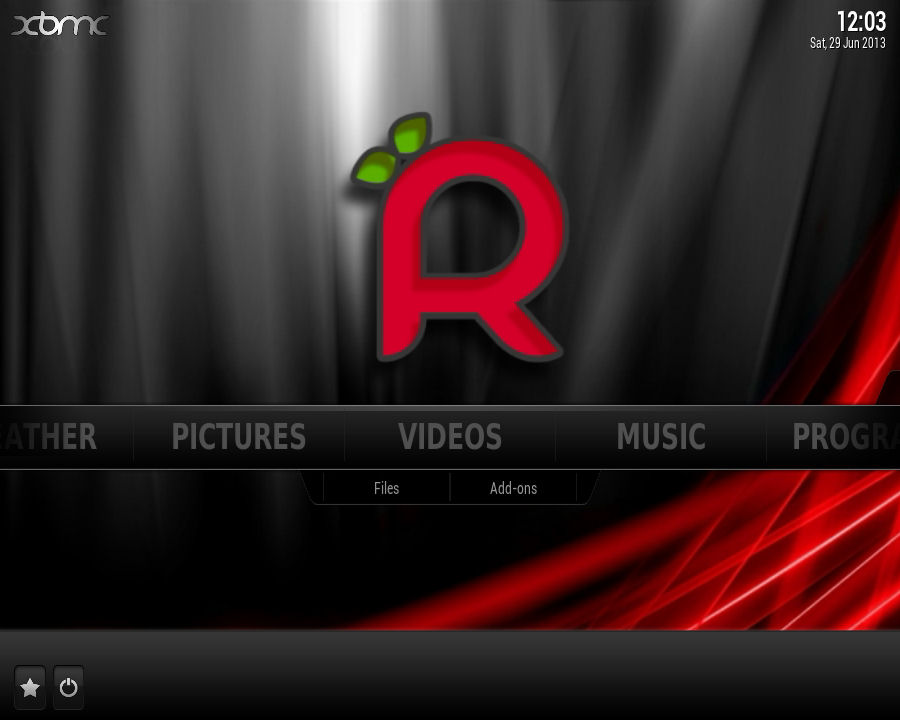This screenshot has height=720, width=900.
Task: Open Files under the Videos menu
Action: tap(385, 488)
